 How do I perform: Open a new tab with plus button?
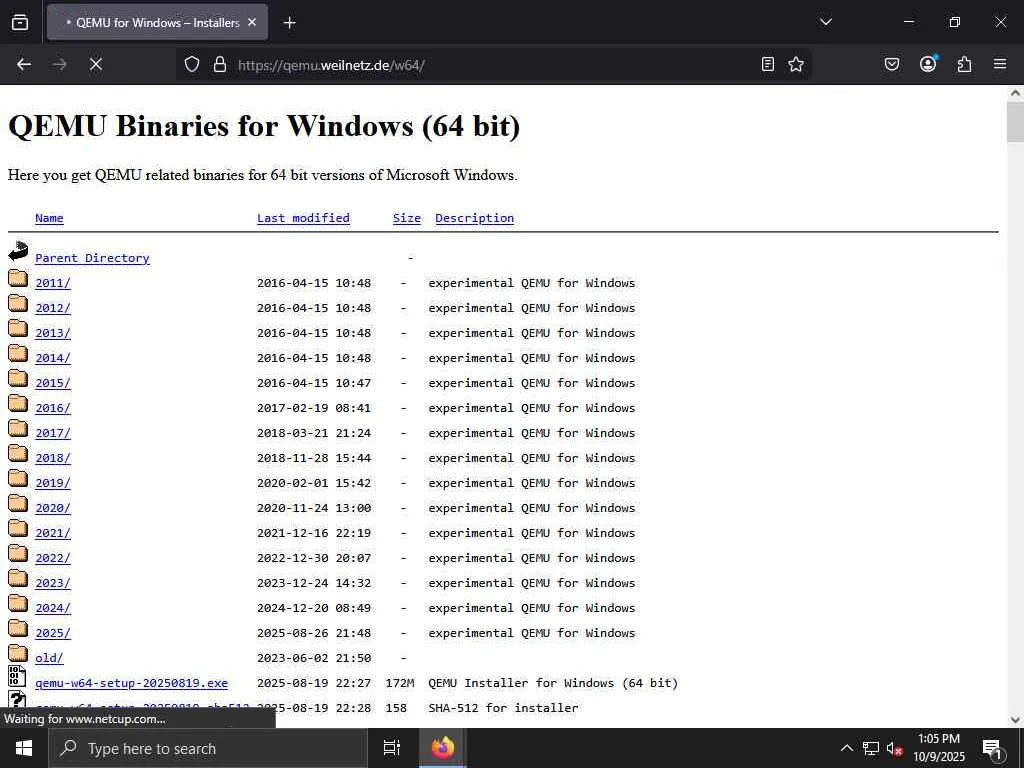coord(289,23)
